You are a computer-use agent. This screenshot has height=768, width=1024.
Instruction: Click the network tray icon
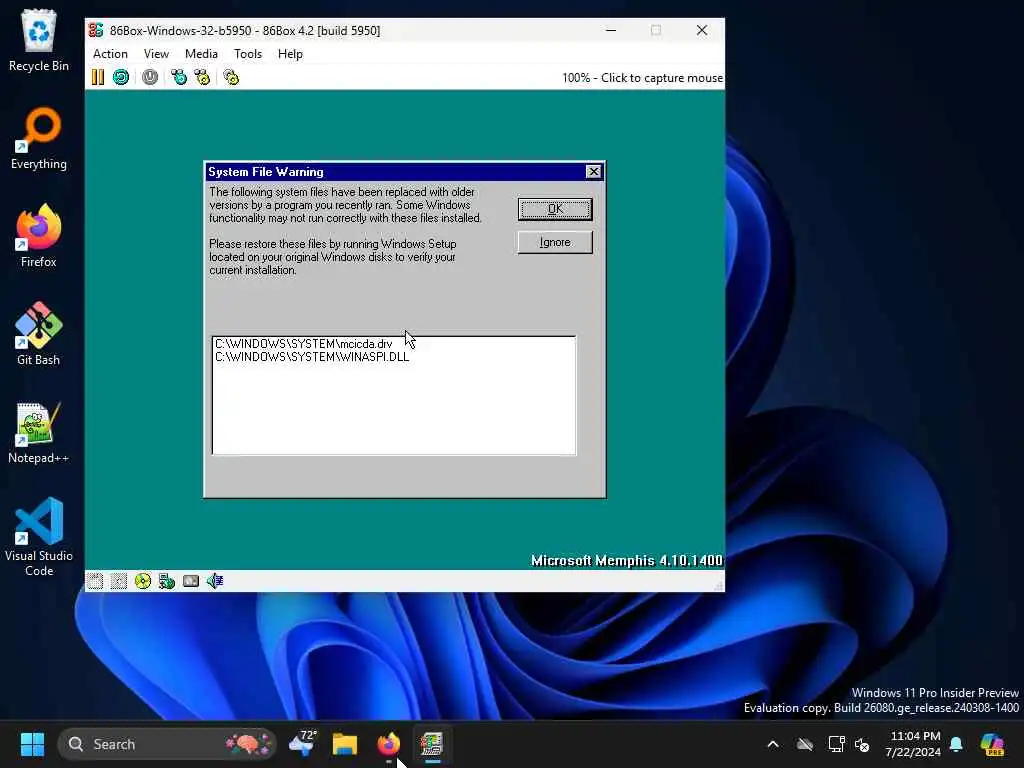point(836,744)
